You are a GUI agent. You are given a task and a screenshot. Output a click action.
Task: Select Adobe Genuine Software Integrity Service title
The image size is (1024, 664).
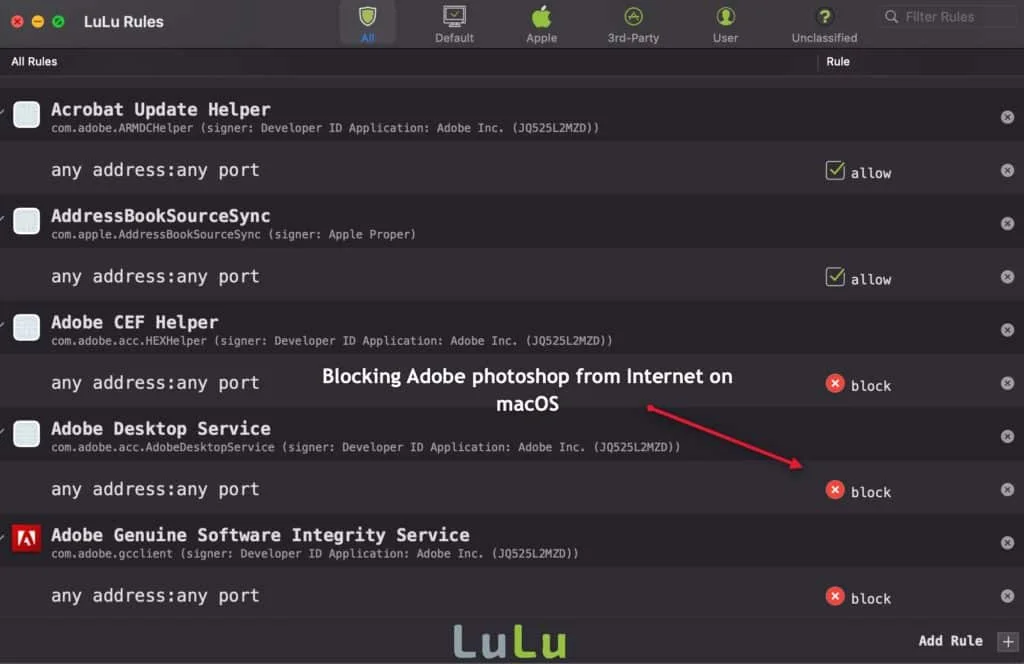pyautogui.click(x=260, y=535)
